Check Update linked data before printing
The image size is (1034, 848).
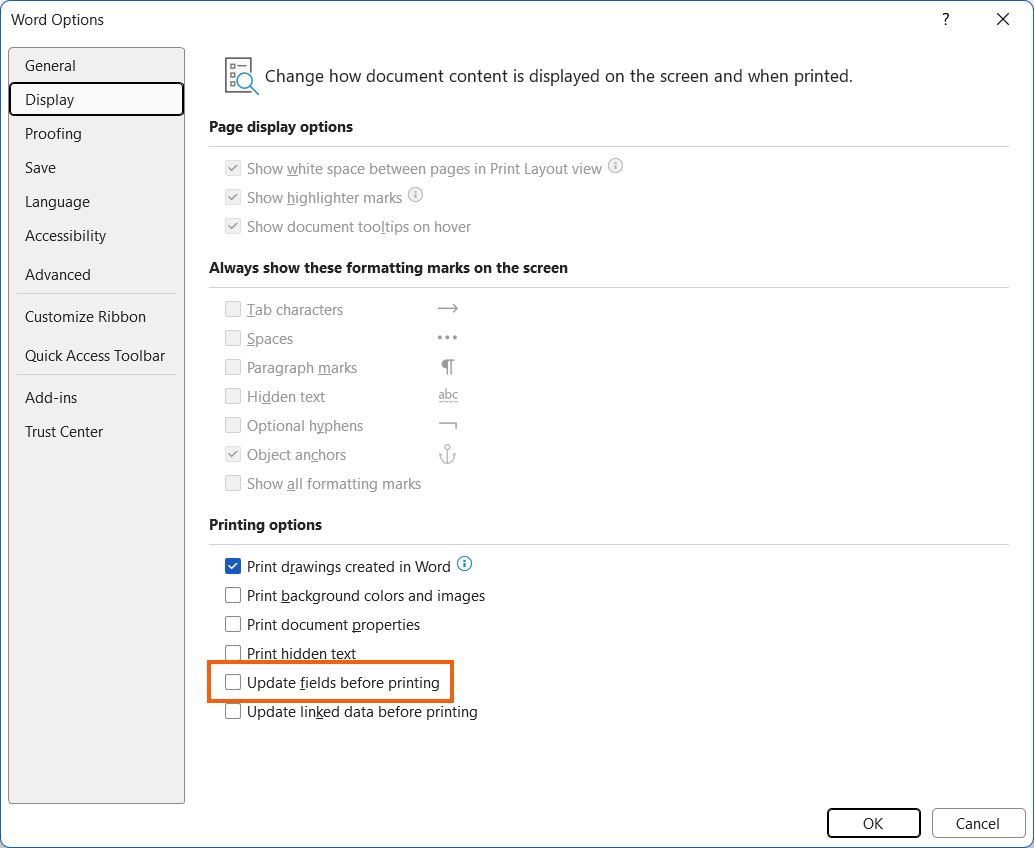pyautogui.click(x=233, y=712)
